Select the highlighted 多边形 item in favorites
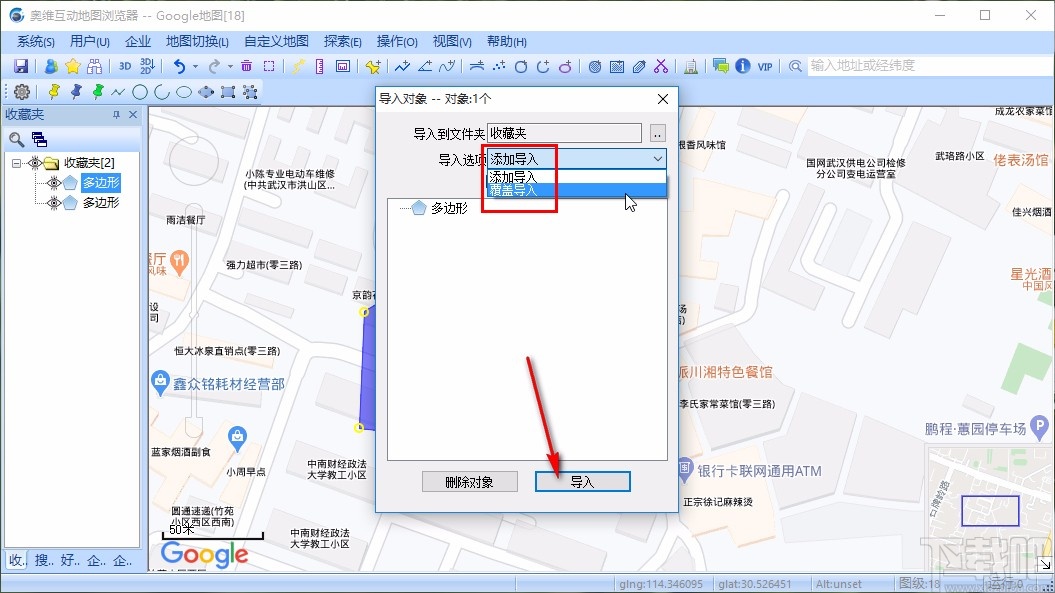This screenshot has height=593, width=1055. [100, 182]
